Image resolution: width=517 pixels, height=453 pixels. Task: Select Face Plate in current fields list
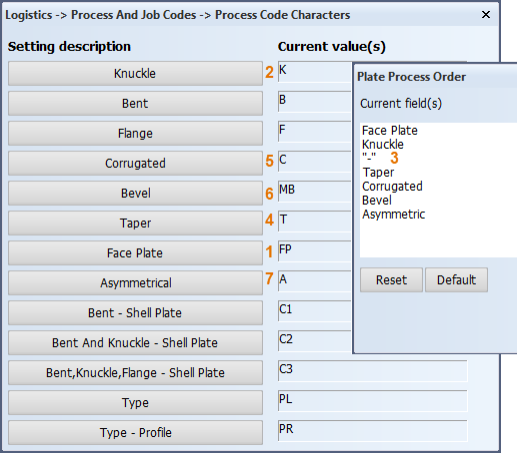tap(390, 130)
